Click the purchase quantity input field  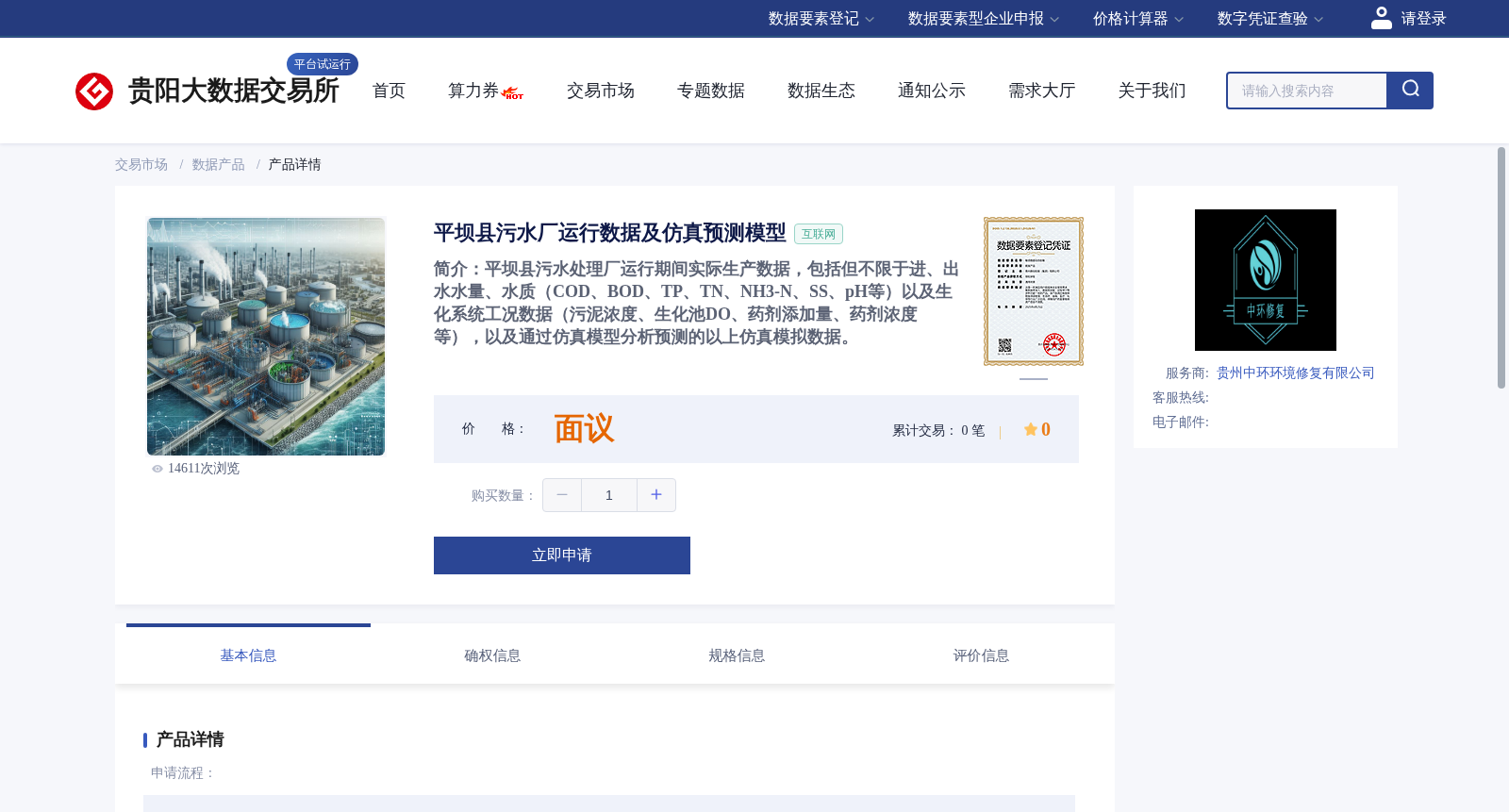pos(609,495)
